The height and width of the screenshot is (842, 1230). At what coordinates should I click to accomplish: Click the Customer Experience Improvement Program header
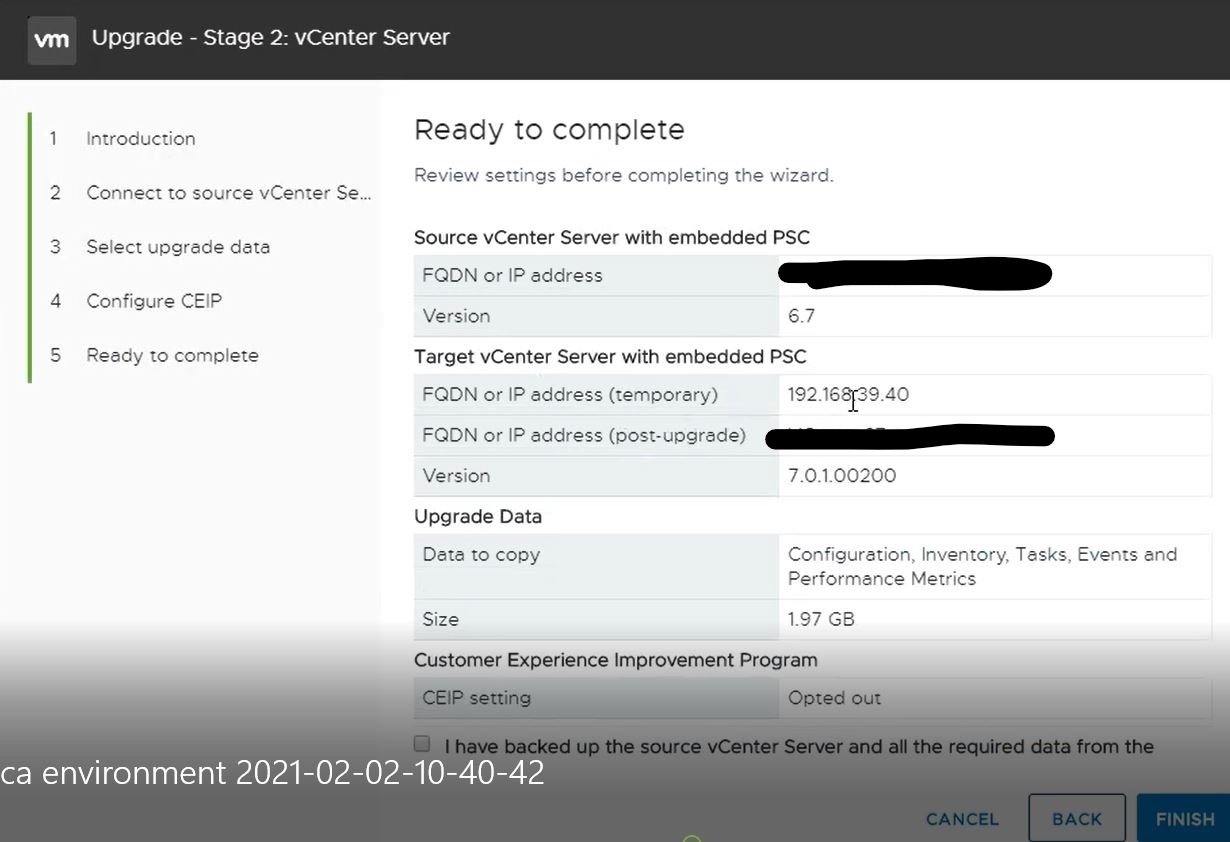point(616,660)
